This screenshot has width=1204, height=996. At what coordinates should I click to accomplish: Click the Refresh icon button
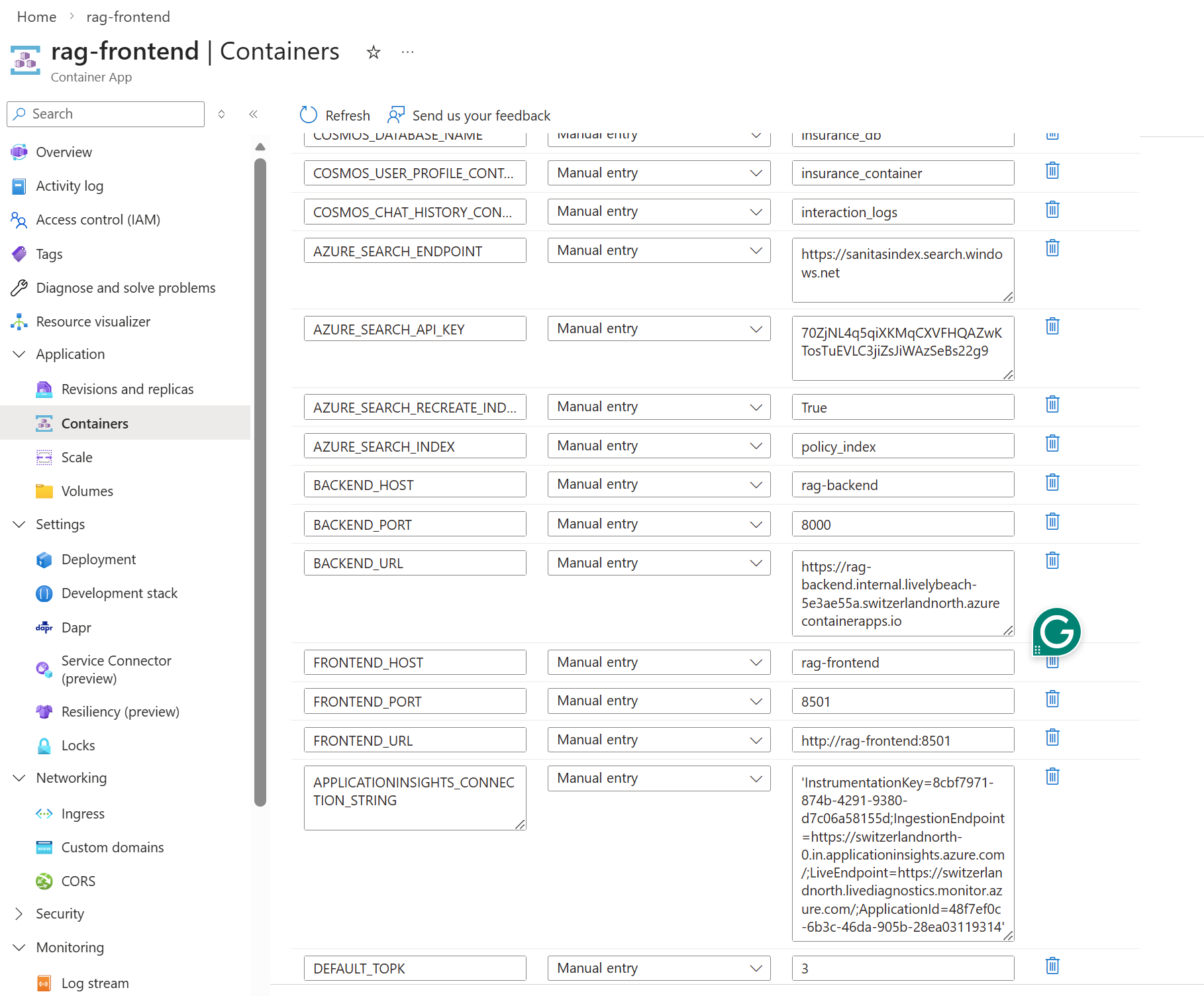tap(309, 115)
